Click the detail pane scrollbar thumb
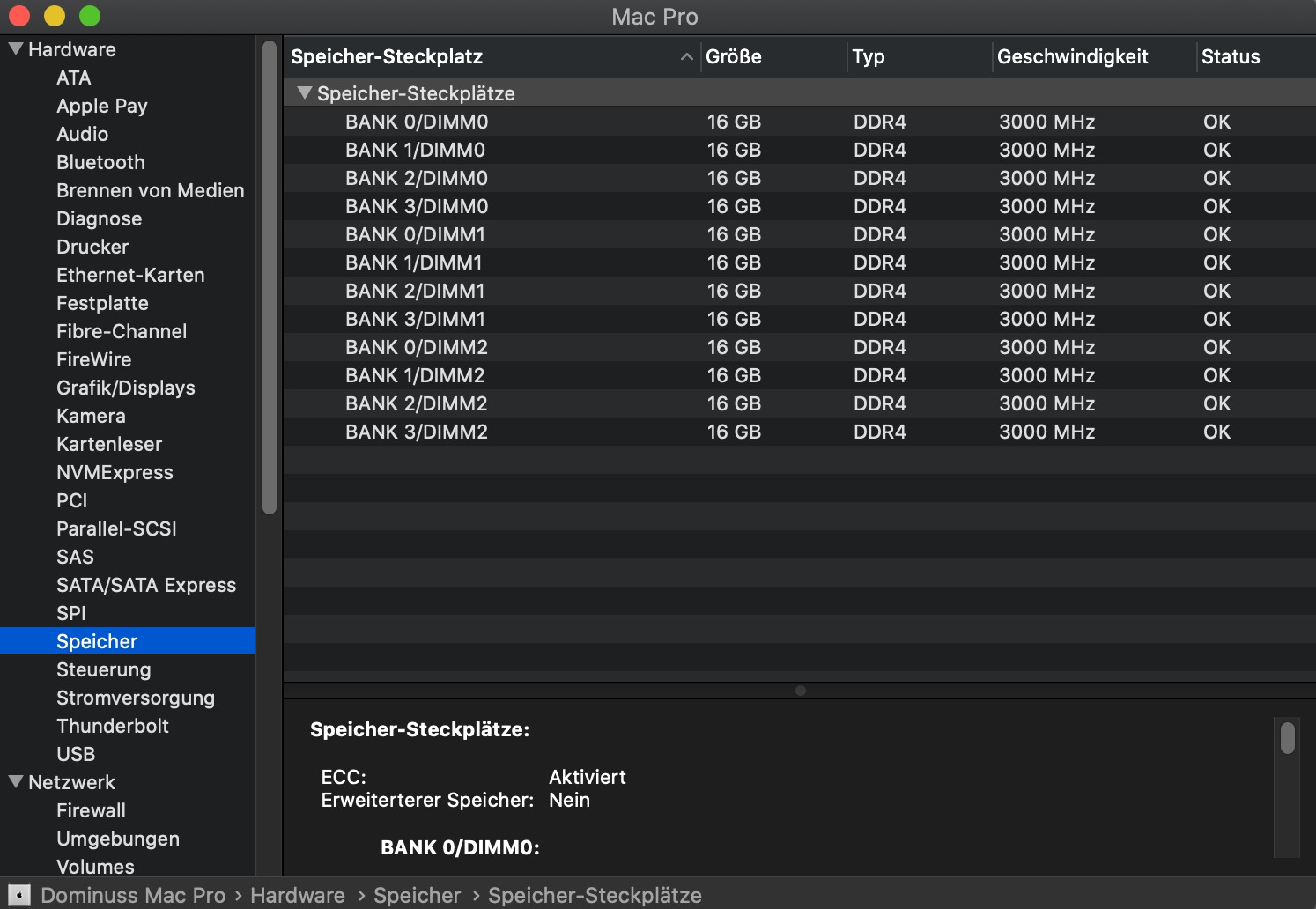This screenshot has width=1316, height=909. tap(1288, 738)
